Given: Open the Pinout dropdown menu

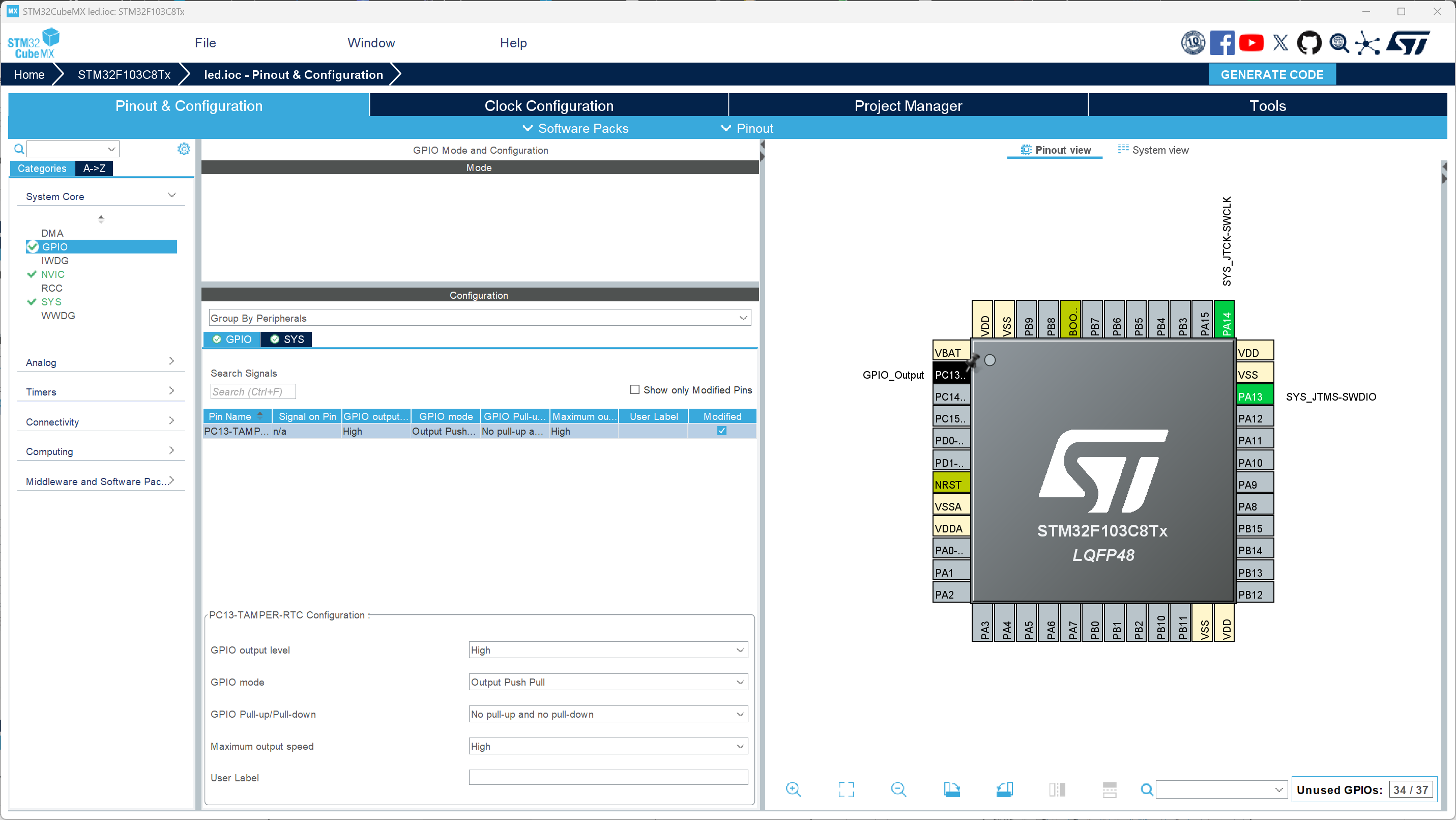Looking at the screenshot, I should 747,128.
